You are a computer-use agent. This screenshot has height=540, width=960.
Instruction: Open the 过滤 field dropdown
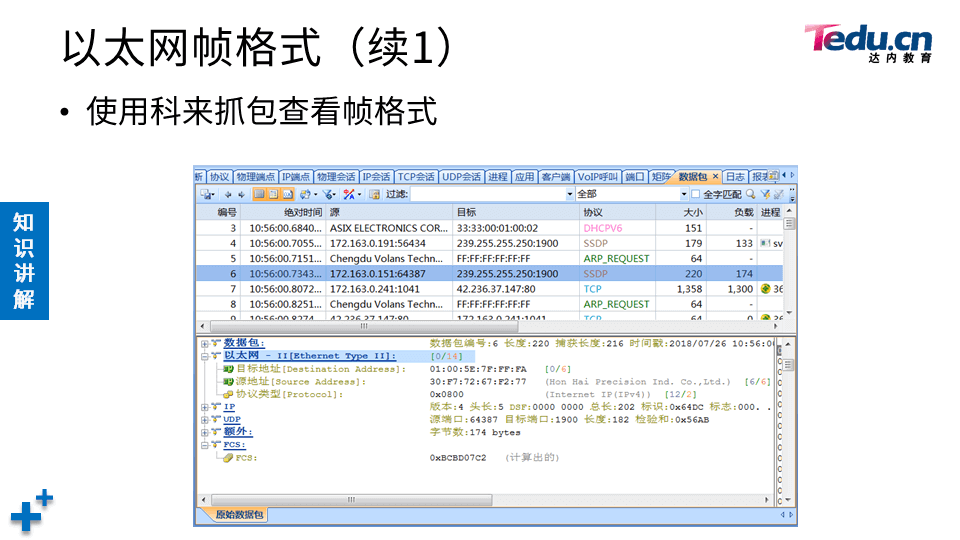[x=569, y=194]
